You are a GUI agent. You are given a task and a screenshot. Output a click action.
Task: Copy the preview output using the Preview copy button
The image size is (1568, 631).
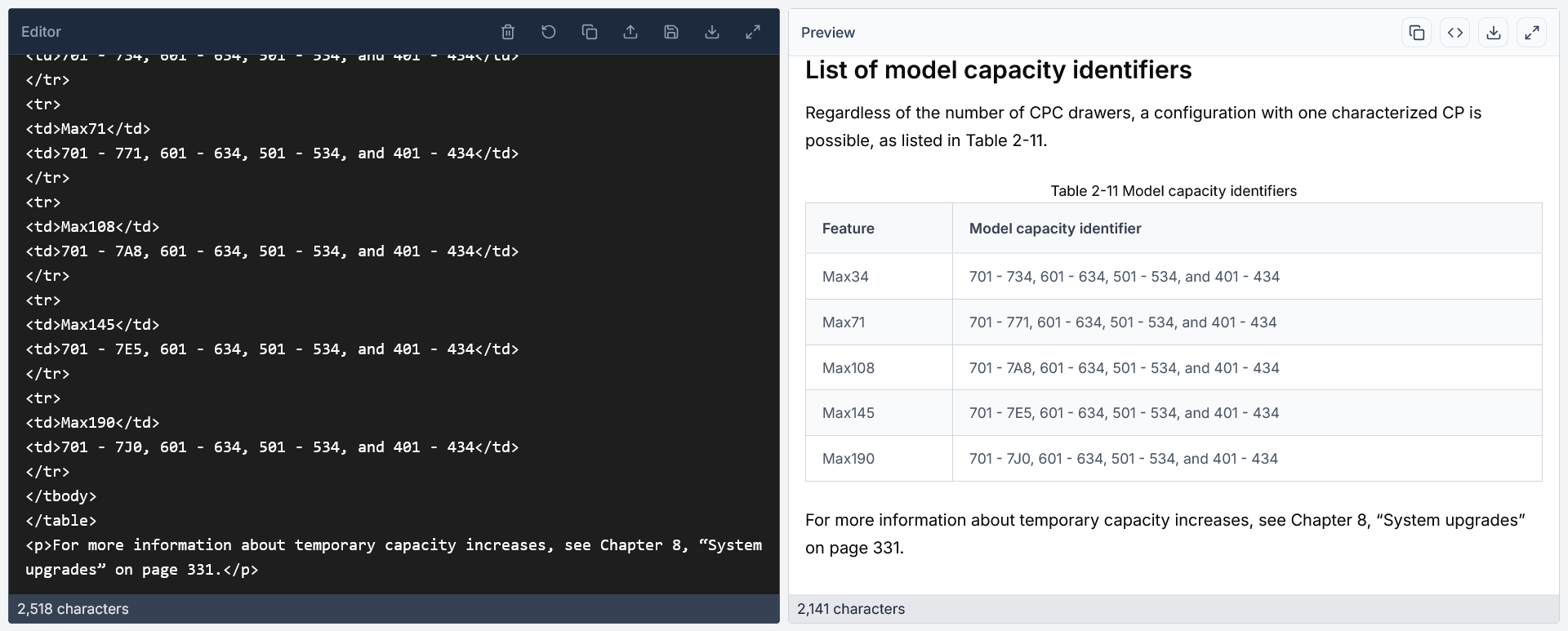coord(1417,33)
